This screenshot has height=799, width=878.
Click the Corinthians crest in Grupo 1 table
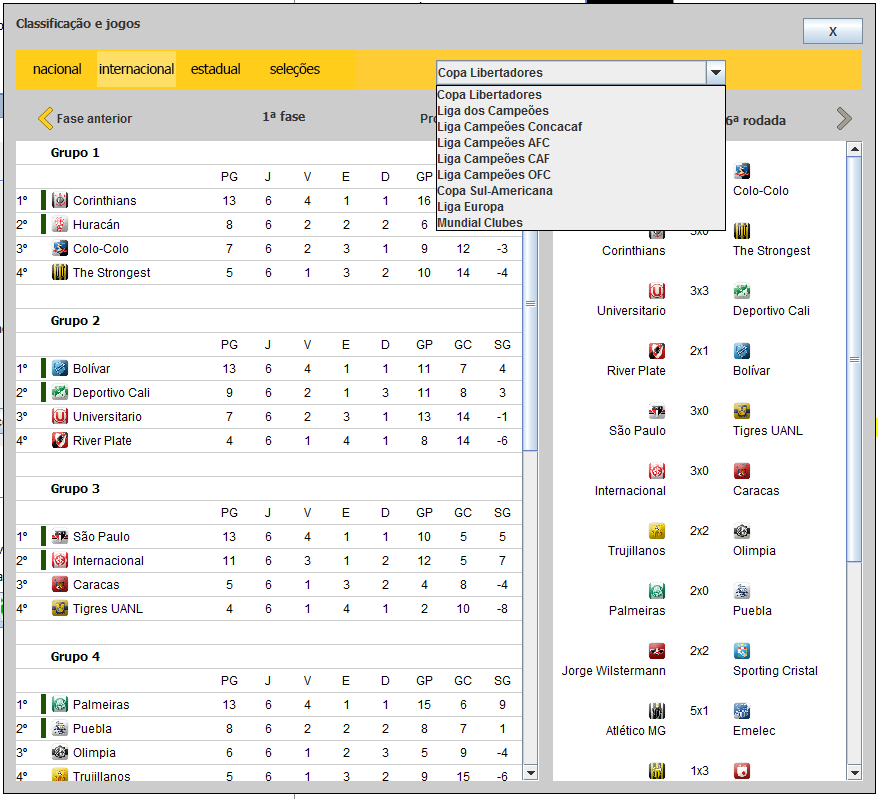(x=60, y=200)
